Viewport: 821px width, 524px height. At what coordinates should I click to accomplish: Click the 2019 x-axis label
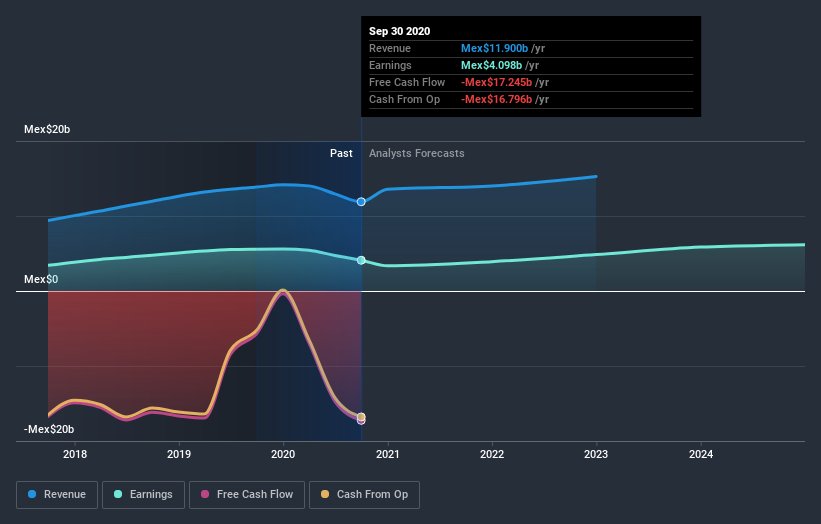[x=179, y=454]
